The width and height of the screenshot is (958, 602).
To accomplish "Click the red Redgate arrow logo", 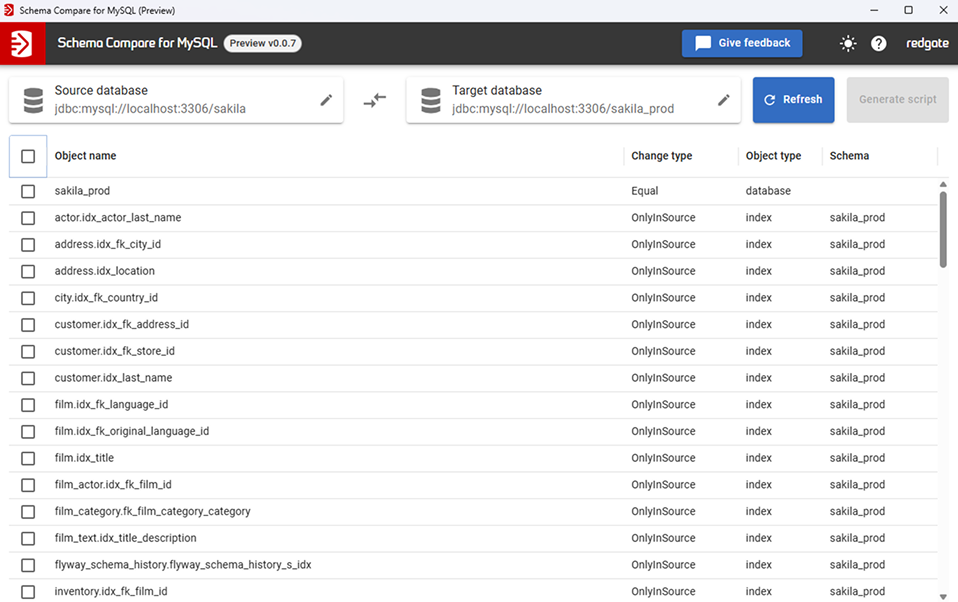I will (x=22, y=43).
